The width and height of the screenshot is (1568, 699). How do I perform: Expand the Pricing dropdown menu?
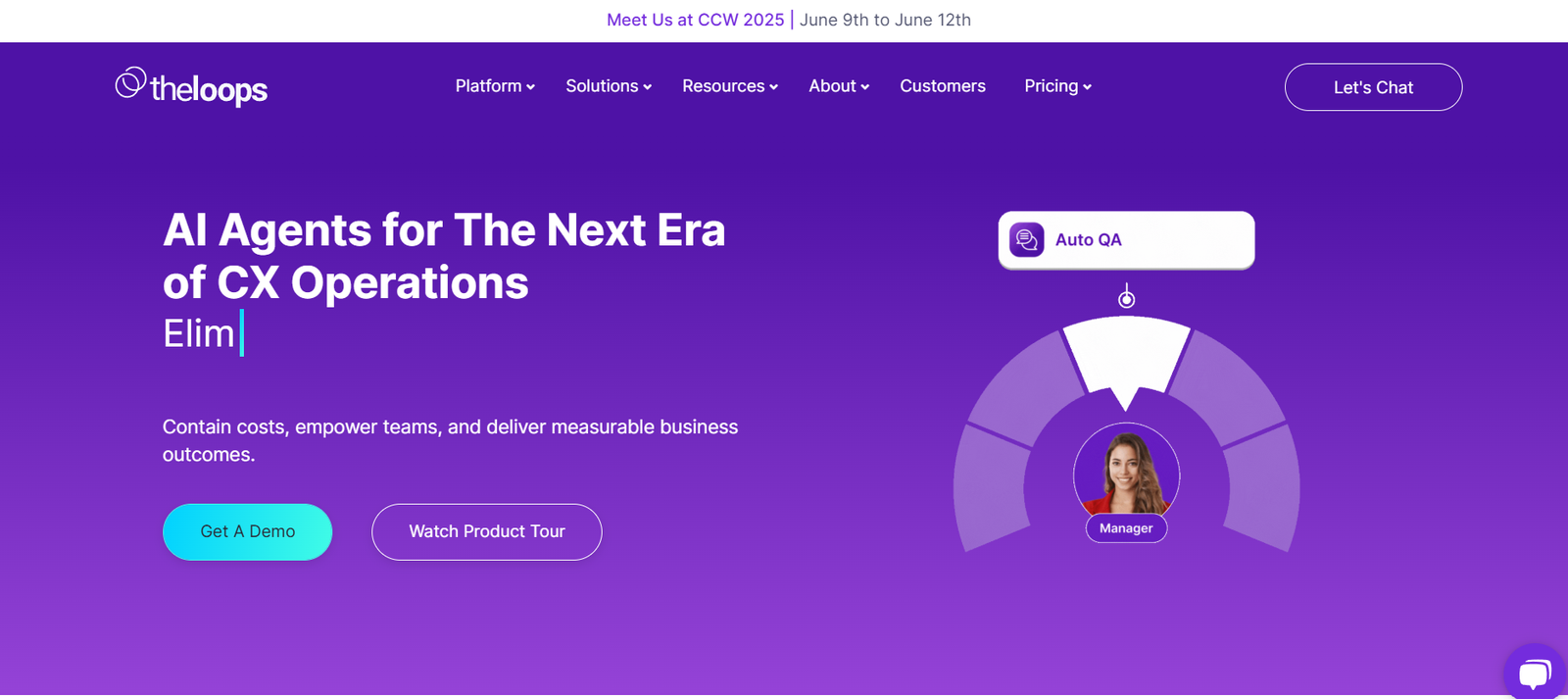1057,86
